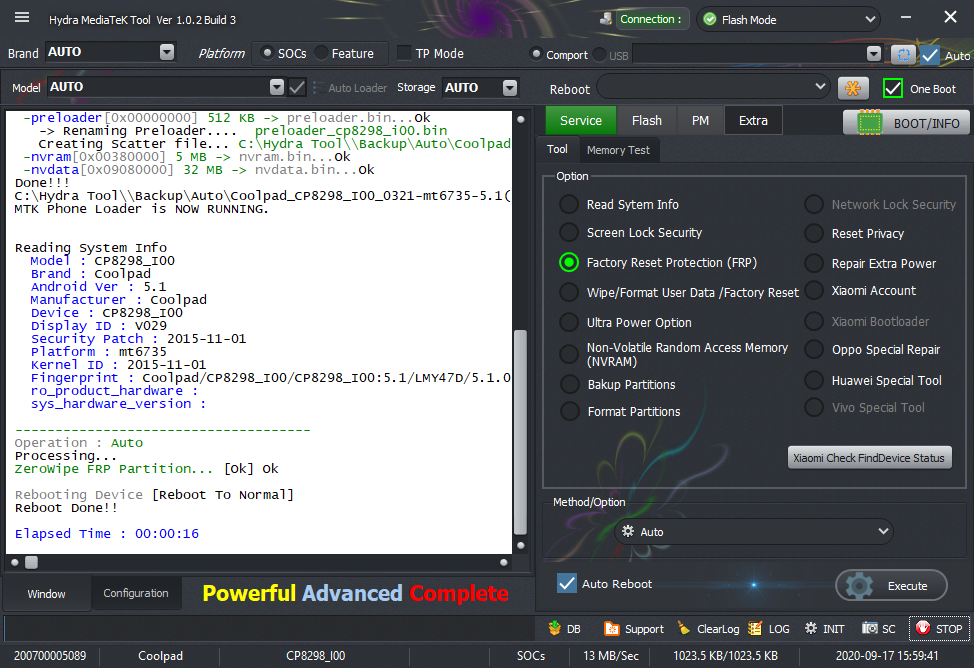Expand the Storage AUTO dropdown
The width and height of the screenshot is (974, 668).
coord(510,88)
